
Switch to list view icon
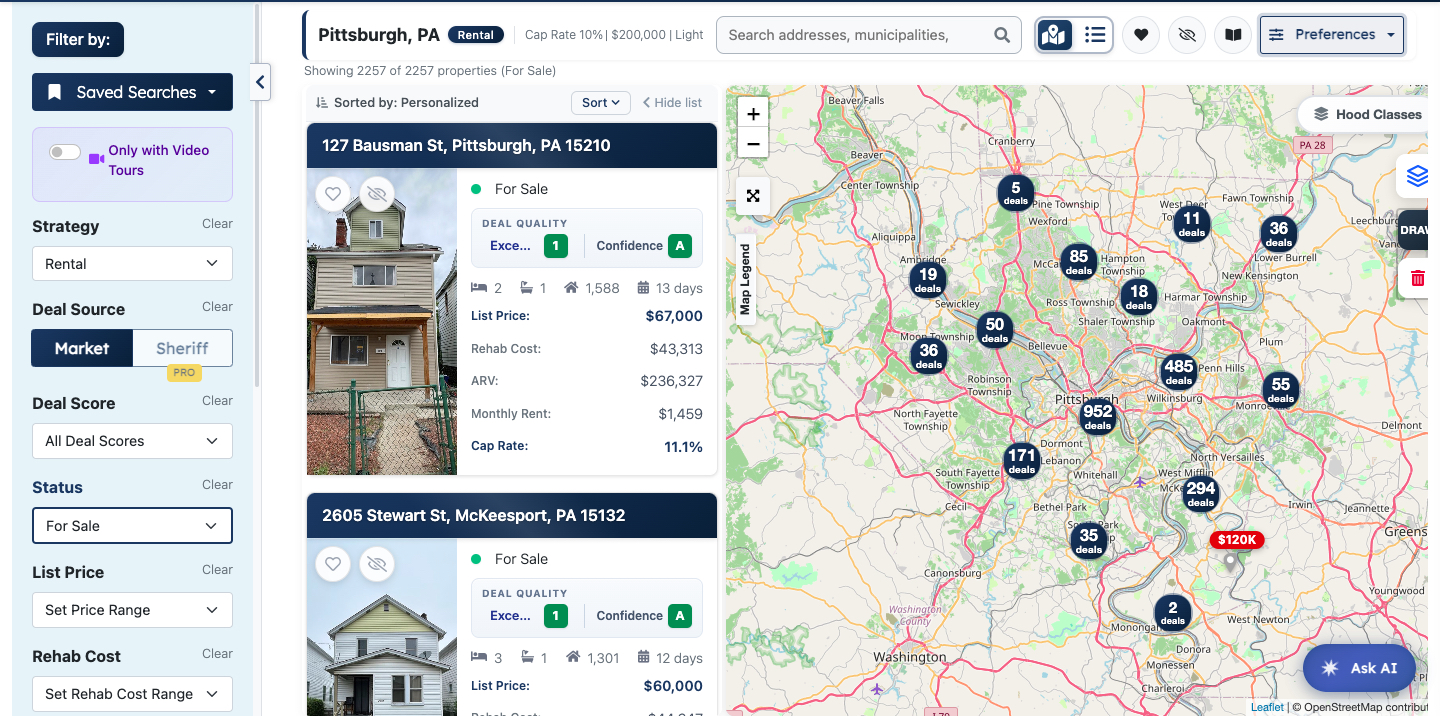[x=1094, y=35]
